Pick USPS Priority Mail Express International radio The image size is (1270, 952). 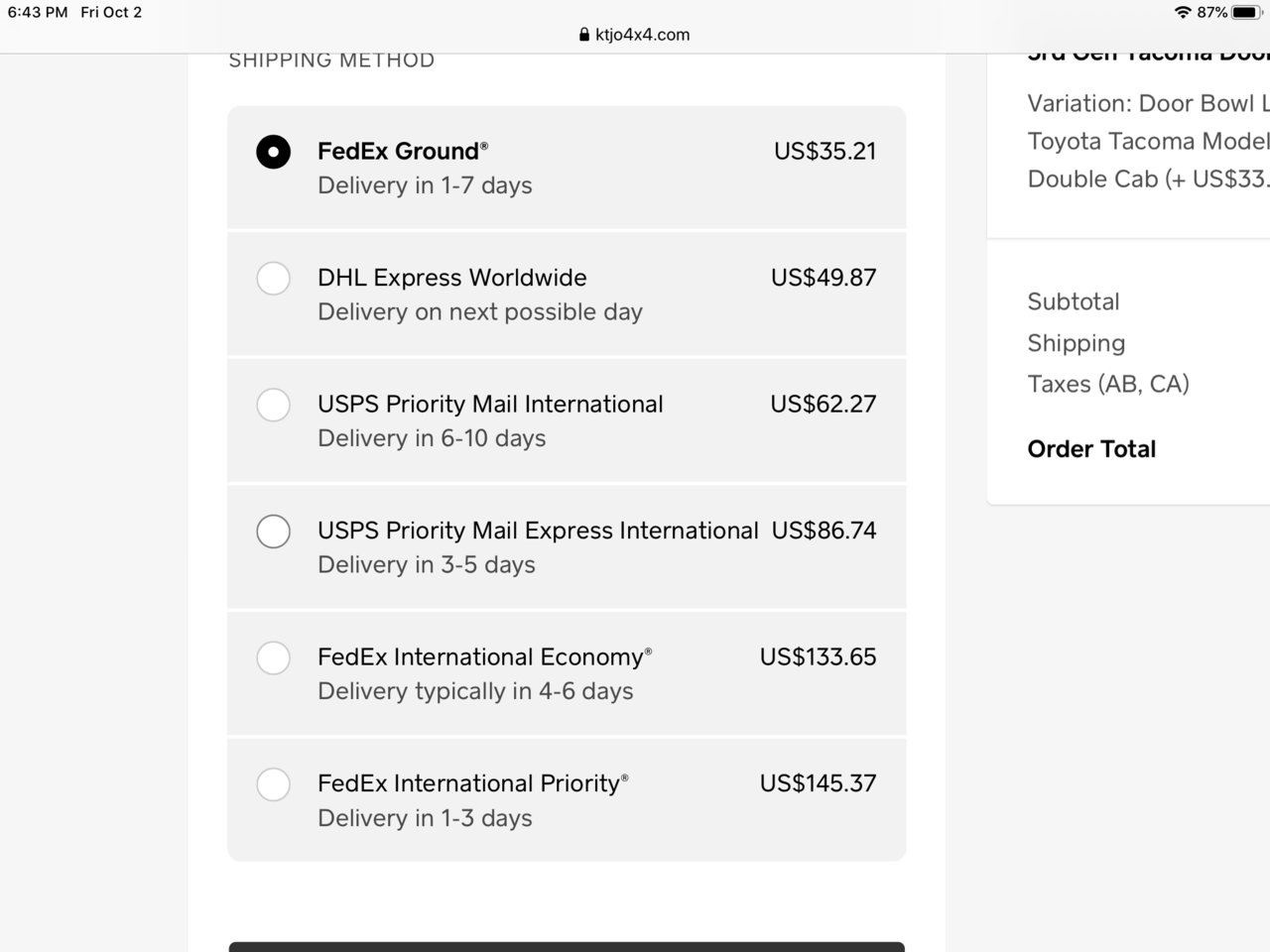[x=273, y=531]
